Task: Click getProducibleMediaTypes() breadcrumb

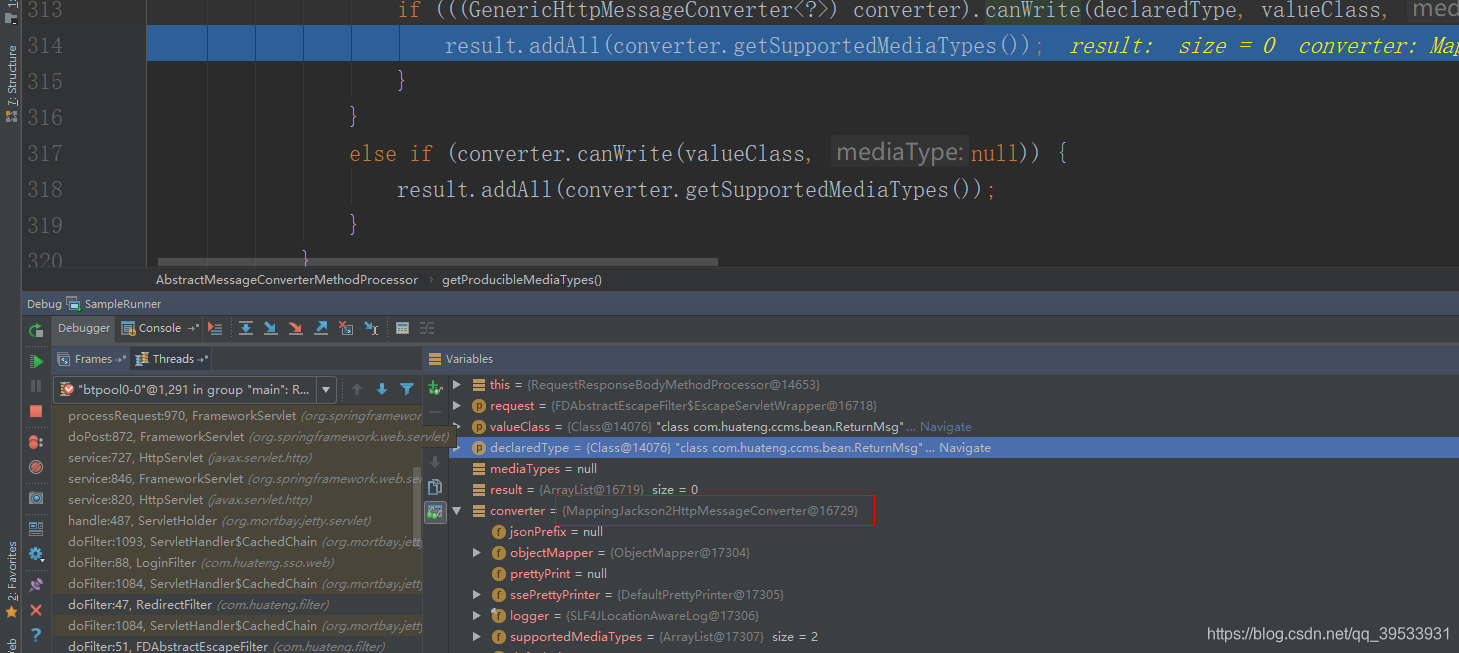Action: (x=522, y=279)
